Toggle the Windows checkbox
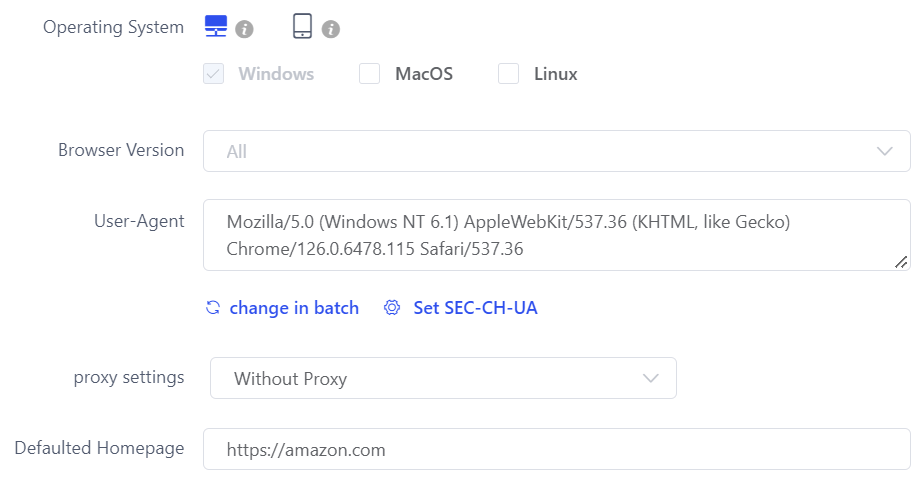The image size is (924, 495). pyautogui.click(x=213, y=74)
